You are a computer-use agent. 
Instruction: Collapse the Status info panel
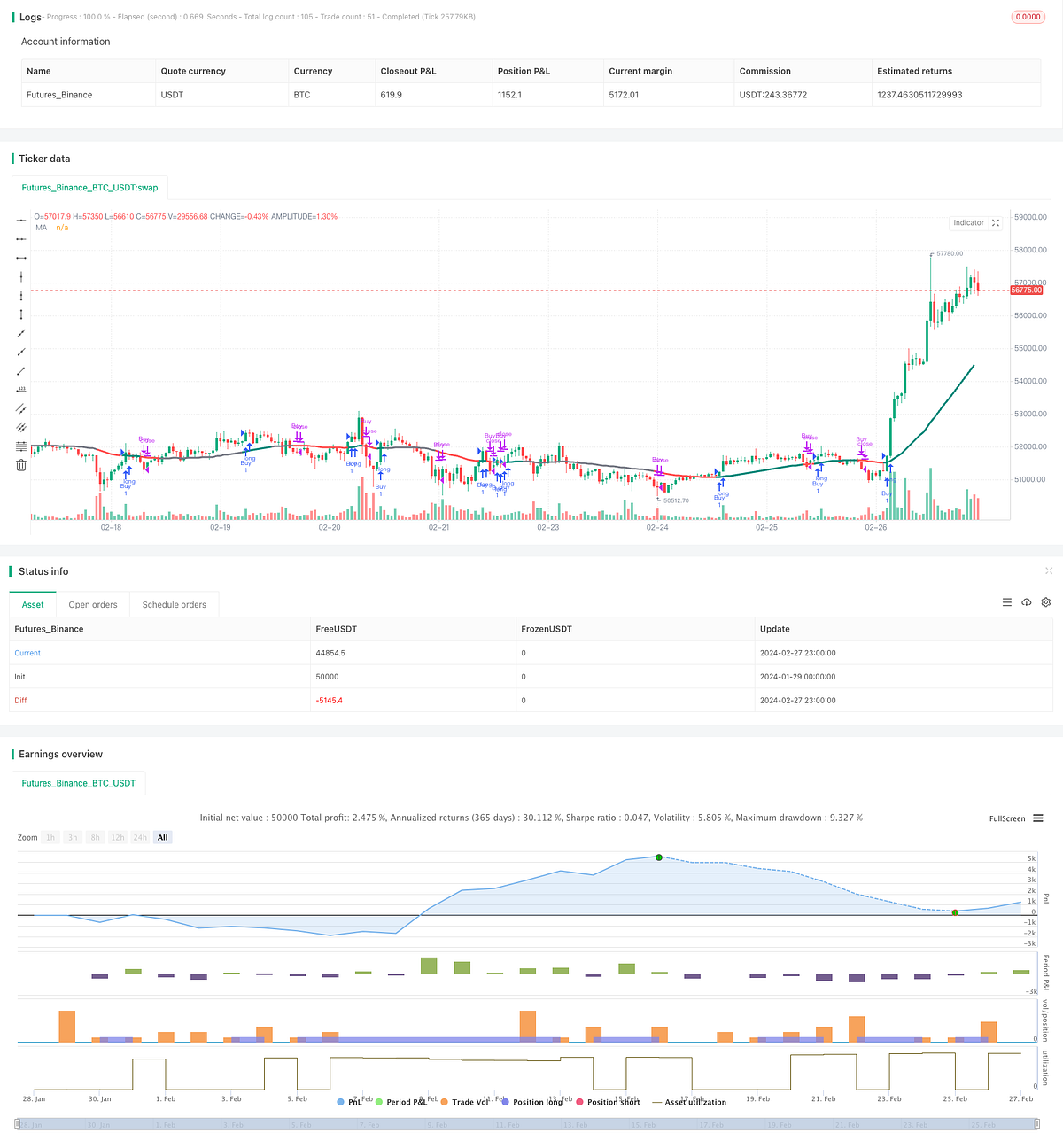coord(1049,571)
